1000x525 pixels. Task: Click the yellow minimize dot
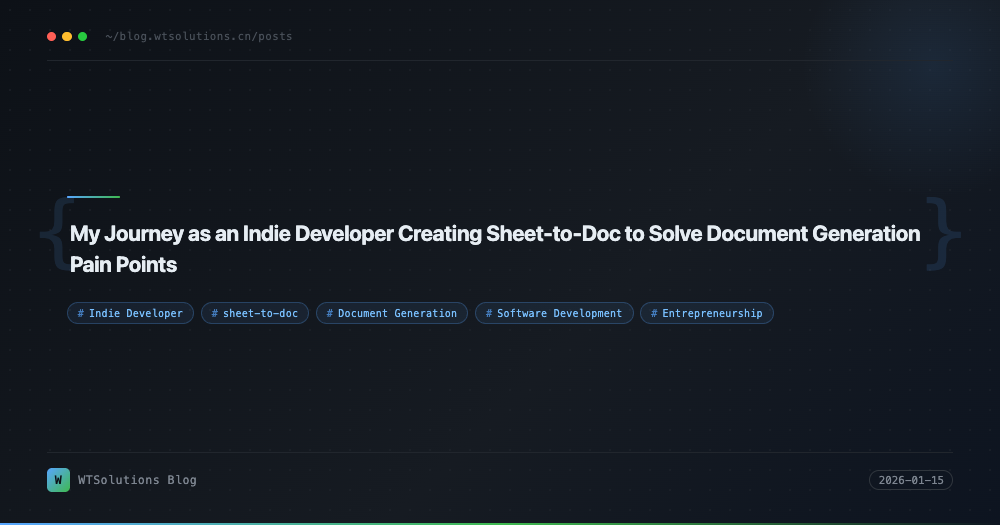pyautogui.click(x=67, y=36)
